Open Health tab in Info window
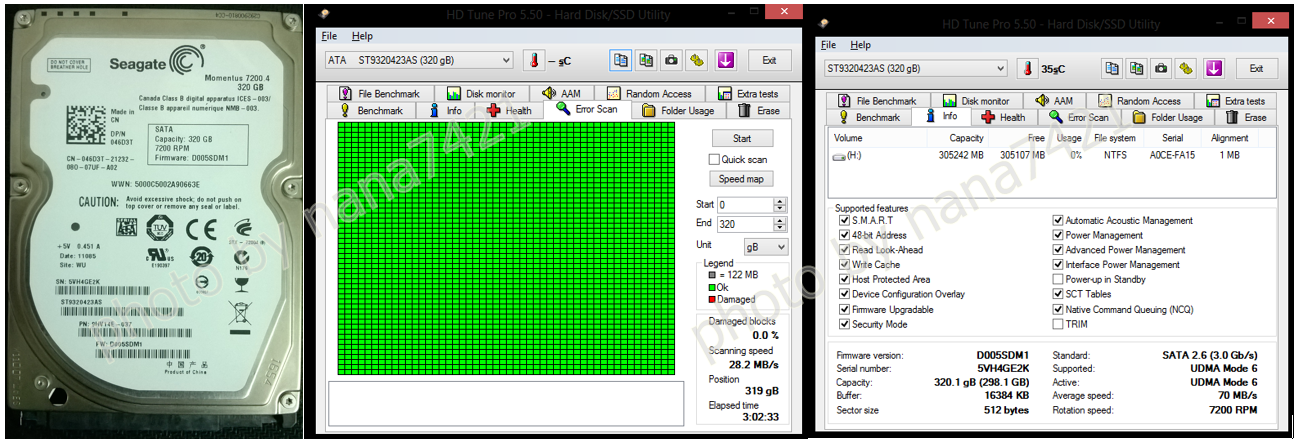The height and width of the screenshot is (446, 1305). (1004, 118)
